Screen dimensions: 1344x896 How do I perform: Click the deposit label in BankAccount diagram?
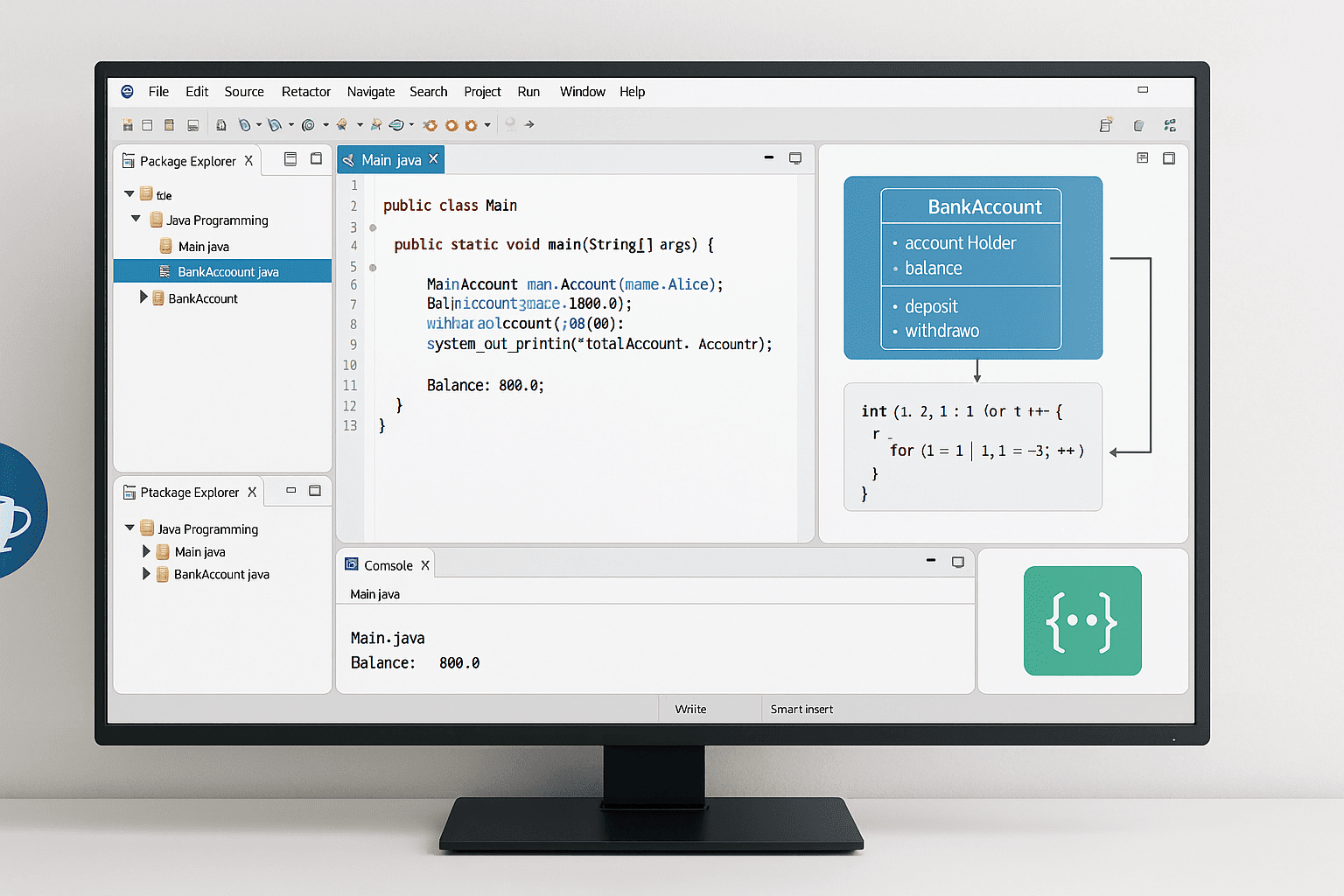click(x=931, y=306)
